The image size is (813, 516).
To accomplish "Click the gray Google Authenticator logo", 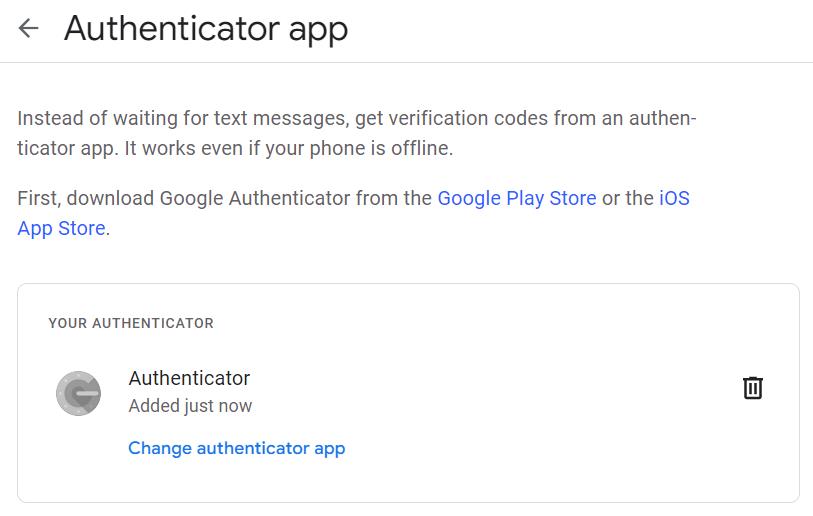I will (x=78, y=393).
